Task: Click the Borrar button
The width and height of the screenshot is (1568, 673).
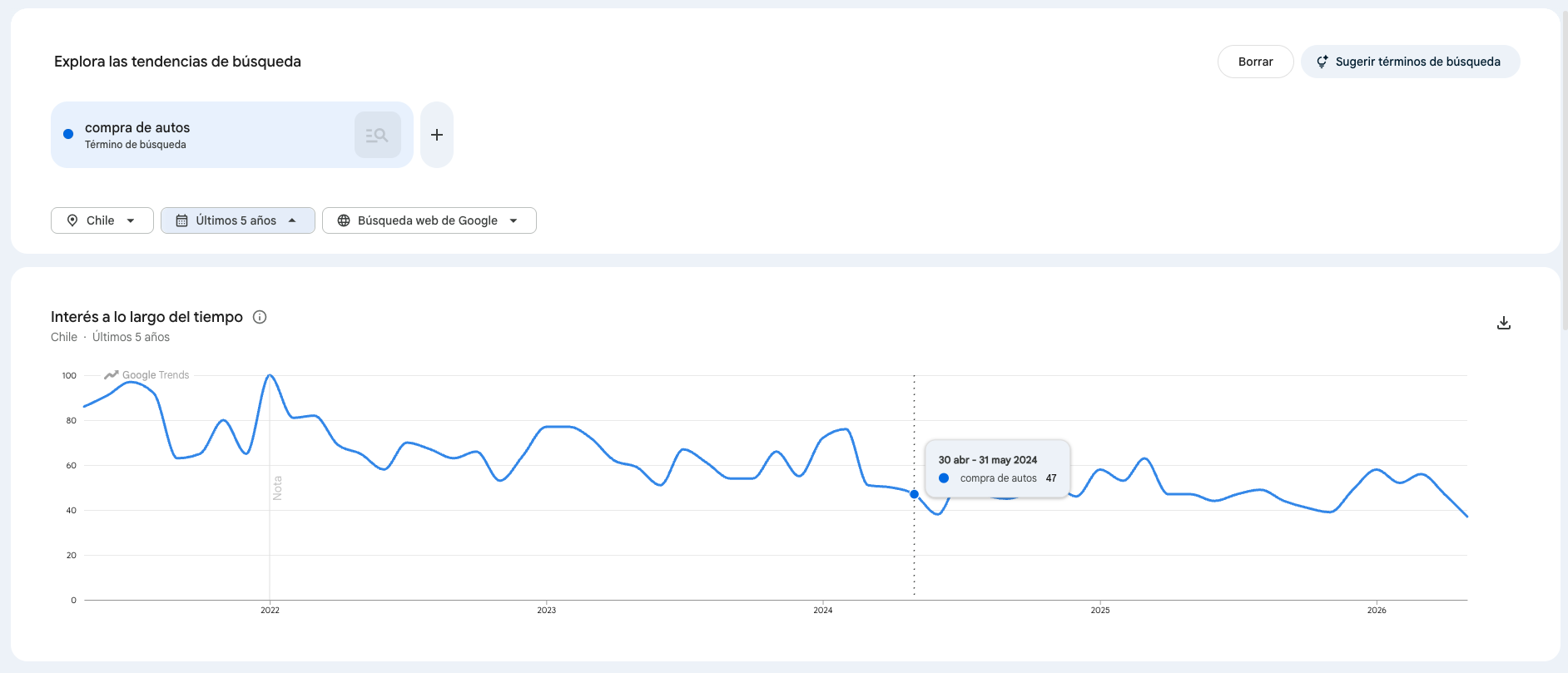Action: (1256, 62)
